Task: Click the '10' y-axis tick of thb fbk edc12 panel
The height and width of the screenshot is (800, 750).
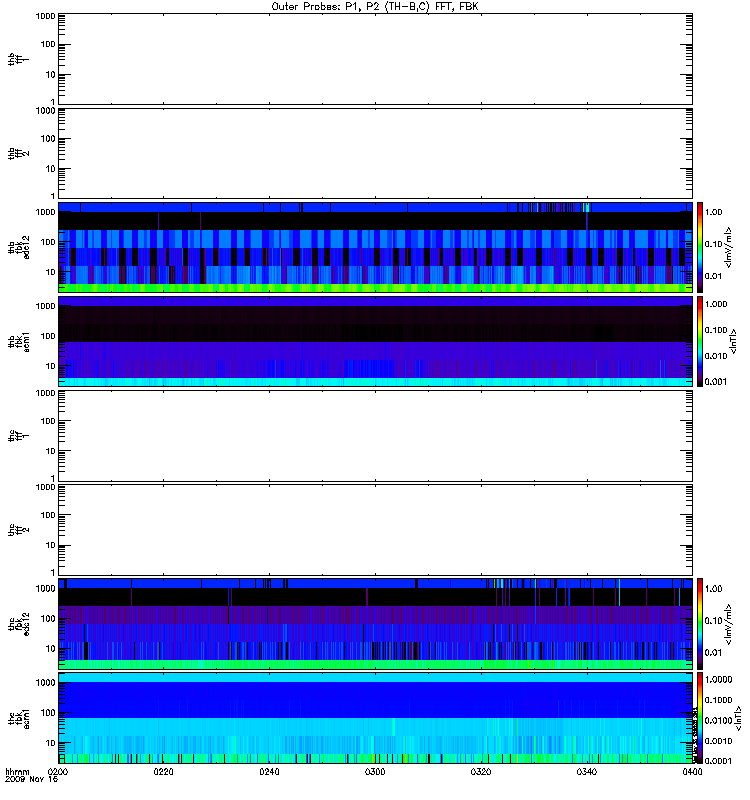Action: pos(51,272)
